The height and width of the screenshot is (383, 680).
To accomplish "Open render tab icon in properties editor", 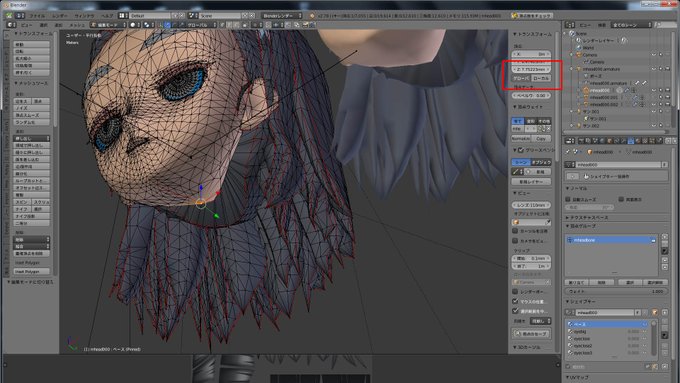I will [x=582, y=141].
